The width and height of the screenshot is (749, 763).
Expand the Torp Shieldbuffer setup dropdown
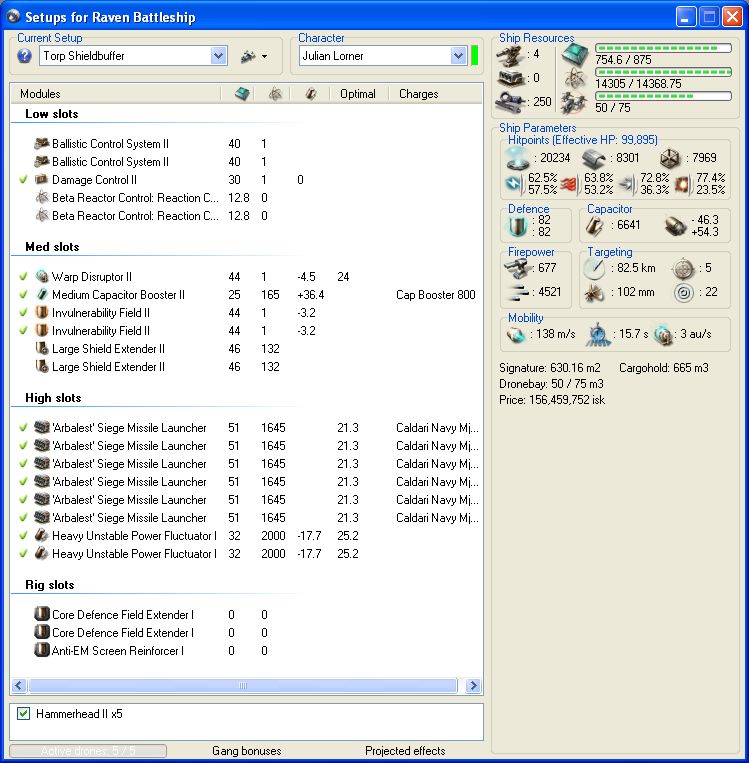pos(219,55)
